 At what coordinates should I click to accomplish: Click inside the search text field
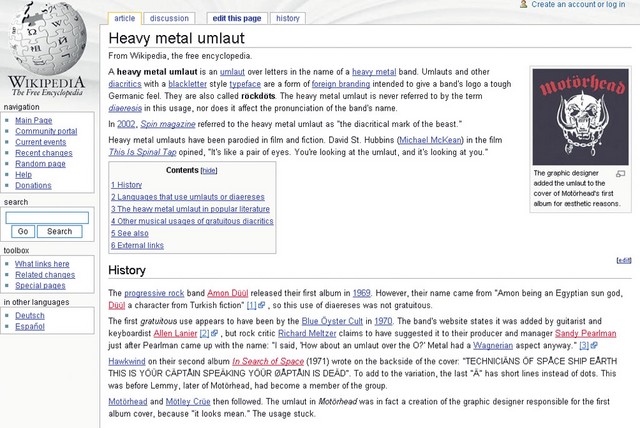(47, 217)
